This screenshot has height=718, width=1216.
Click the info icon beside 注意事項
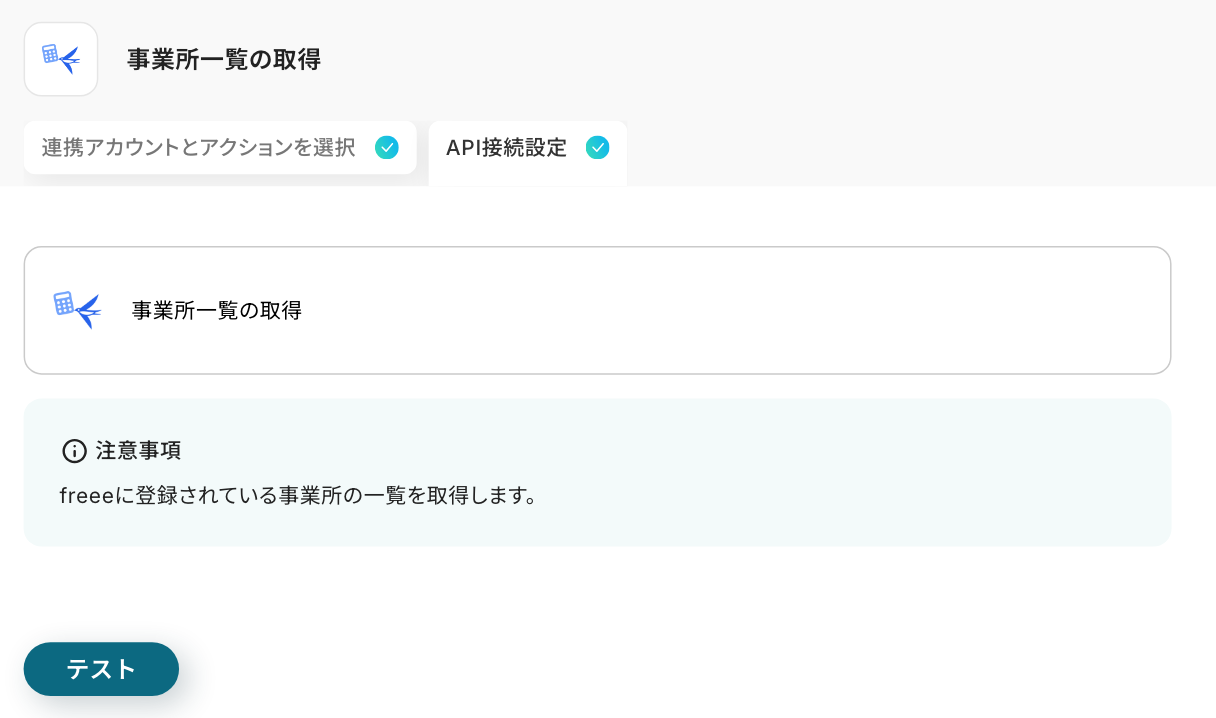(x=74, y=451)
